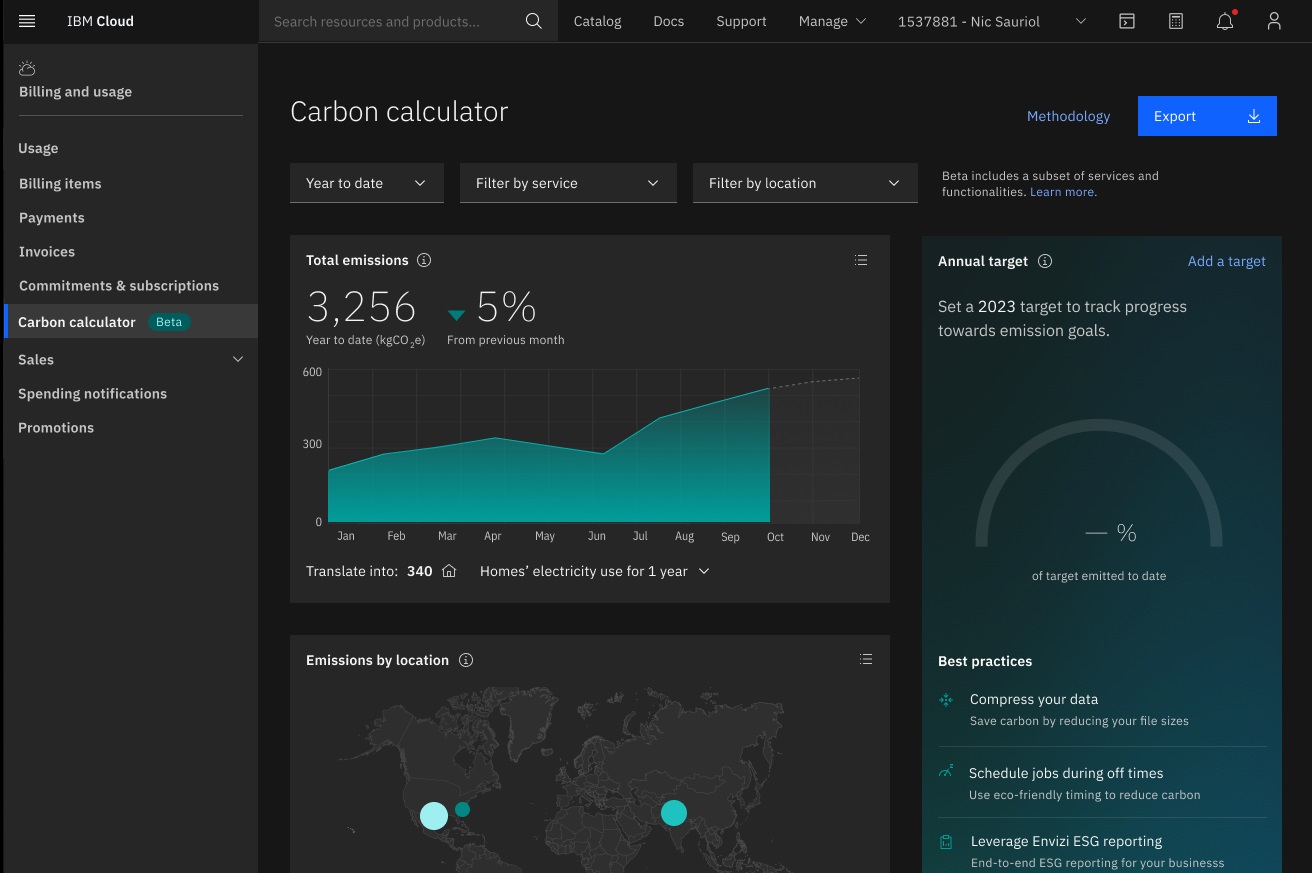Viewport: 1312px width, 873px height.
Task: View the Total emissions info tooltip
Action: click(x=424, y=259)
